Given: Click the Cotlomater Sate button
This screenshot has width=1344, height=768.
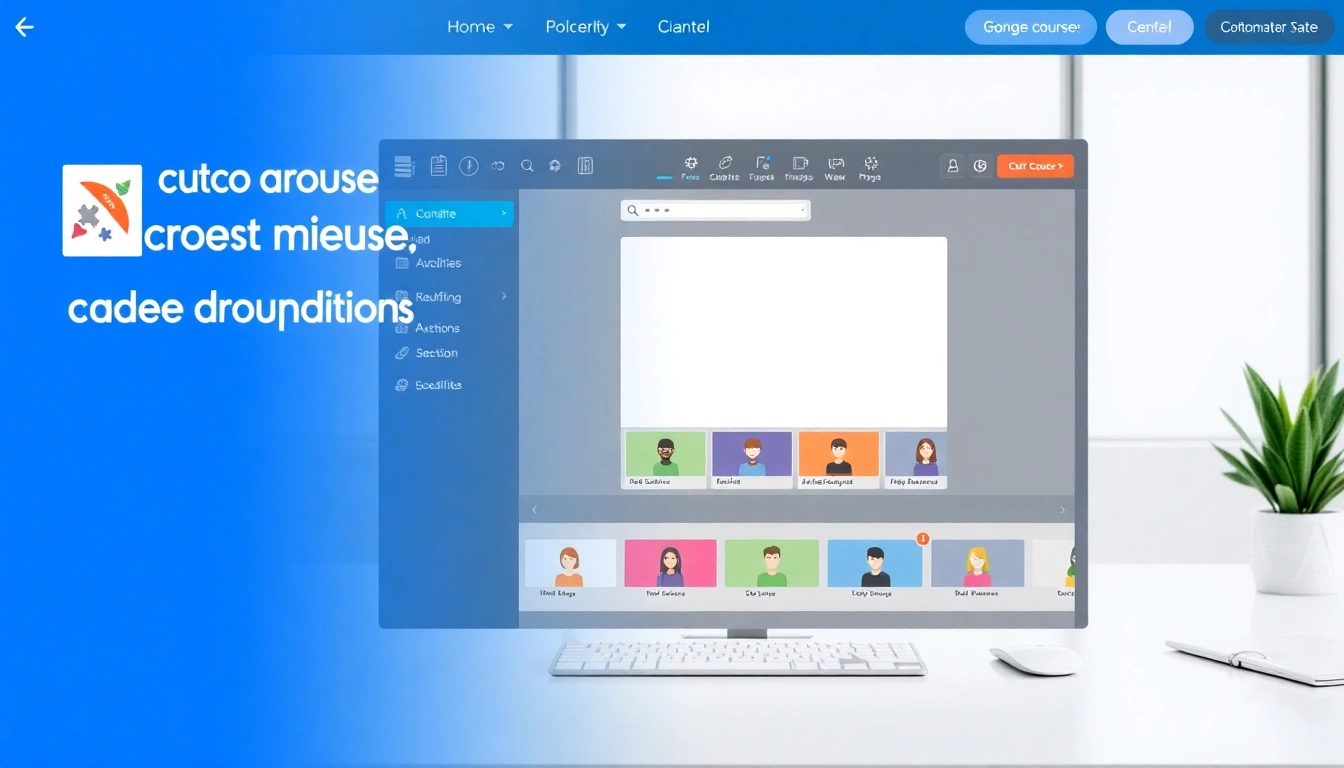Looking at the screenshot, I should [x=1268, y=27].
